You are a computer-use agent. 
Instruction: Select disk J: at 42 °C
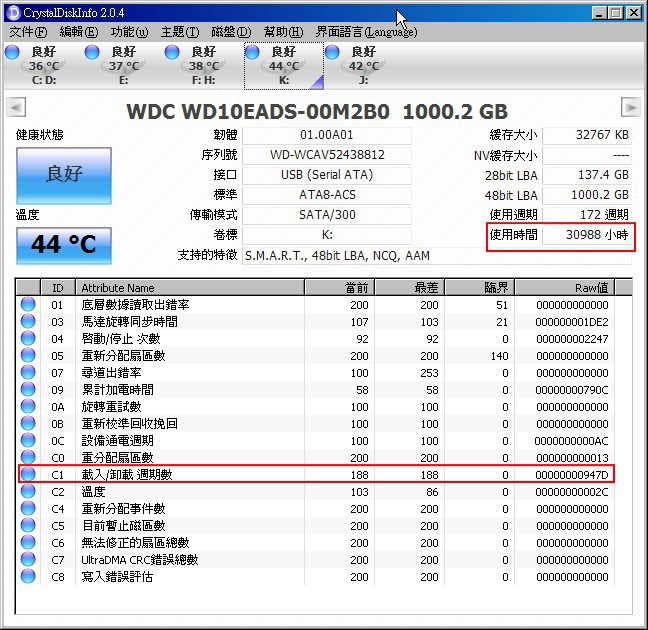[362, 66]
